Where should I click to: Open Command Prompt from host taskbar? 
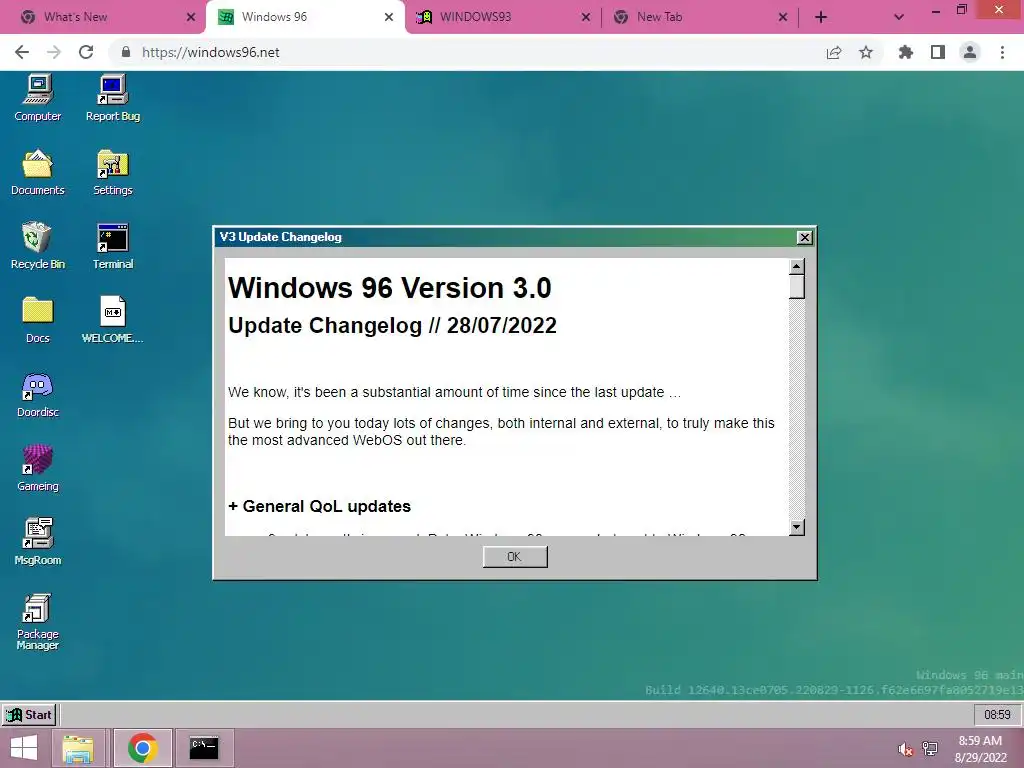[204, 748]
